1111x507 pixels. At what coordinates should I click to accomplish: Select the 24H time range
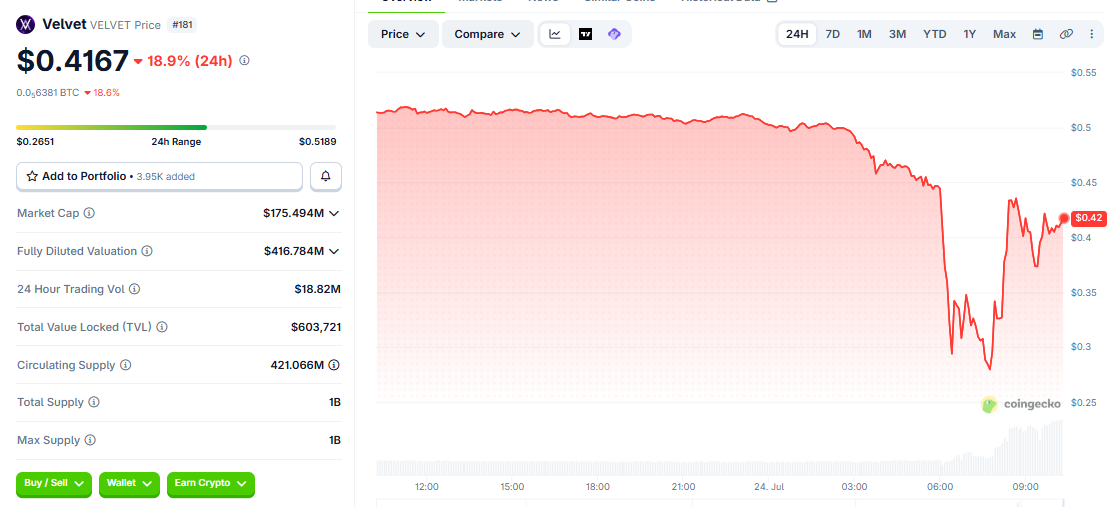point(797,34)
